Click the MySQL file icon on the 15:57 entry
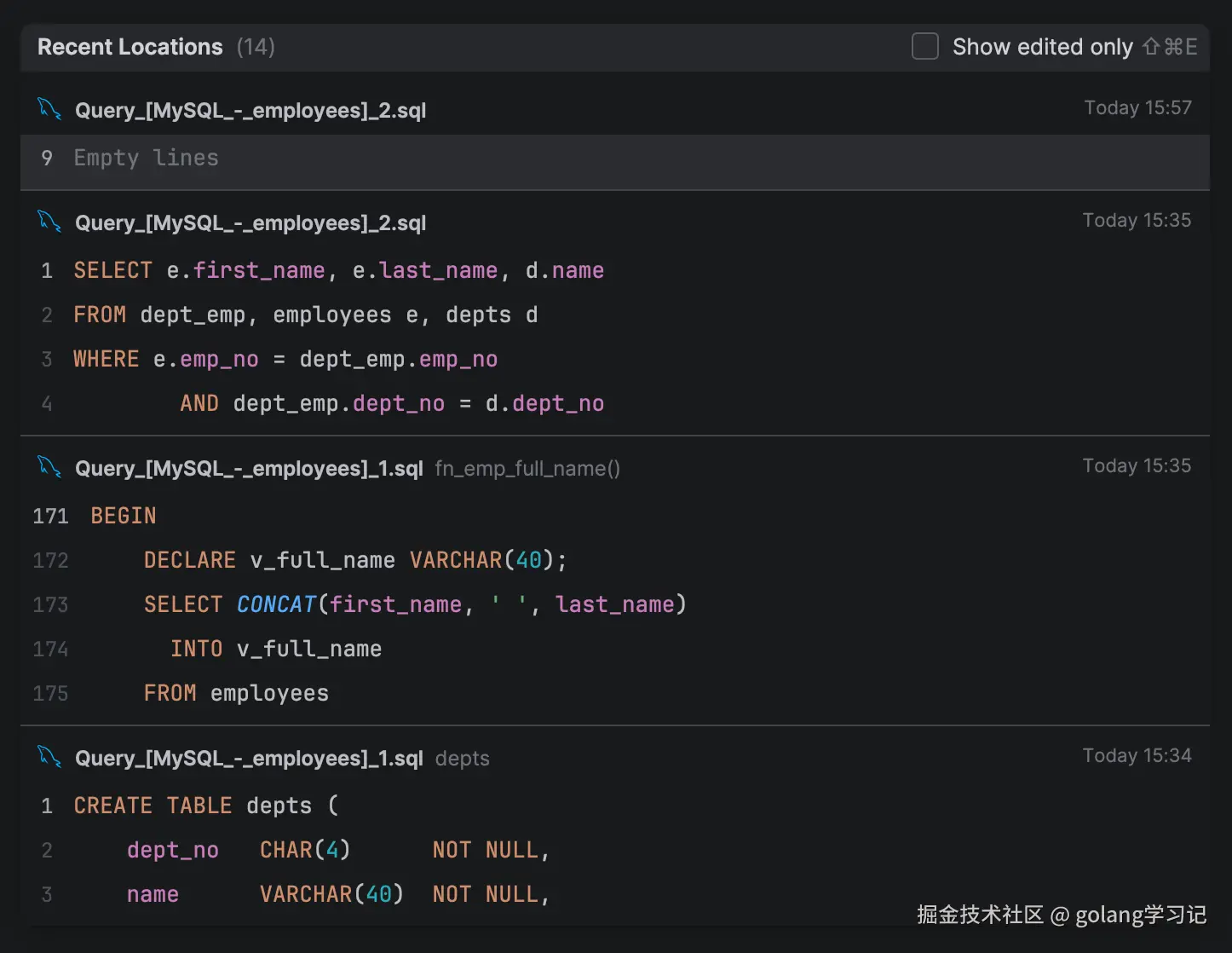 (49, 109)
